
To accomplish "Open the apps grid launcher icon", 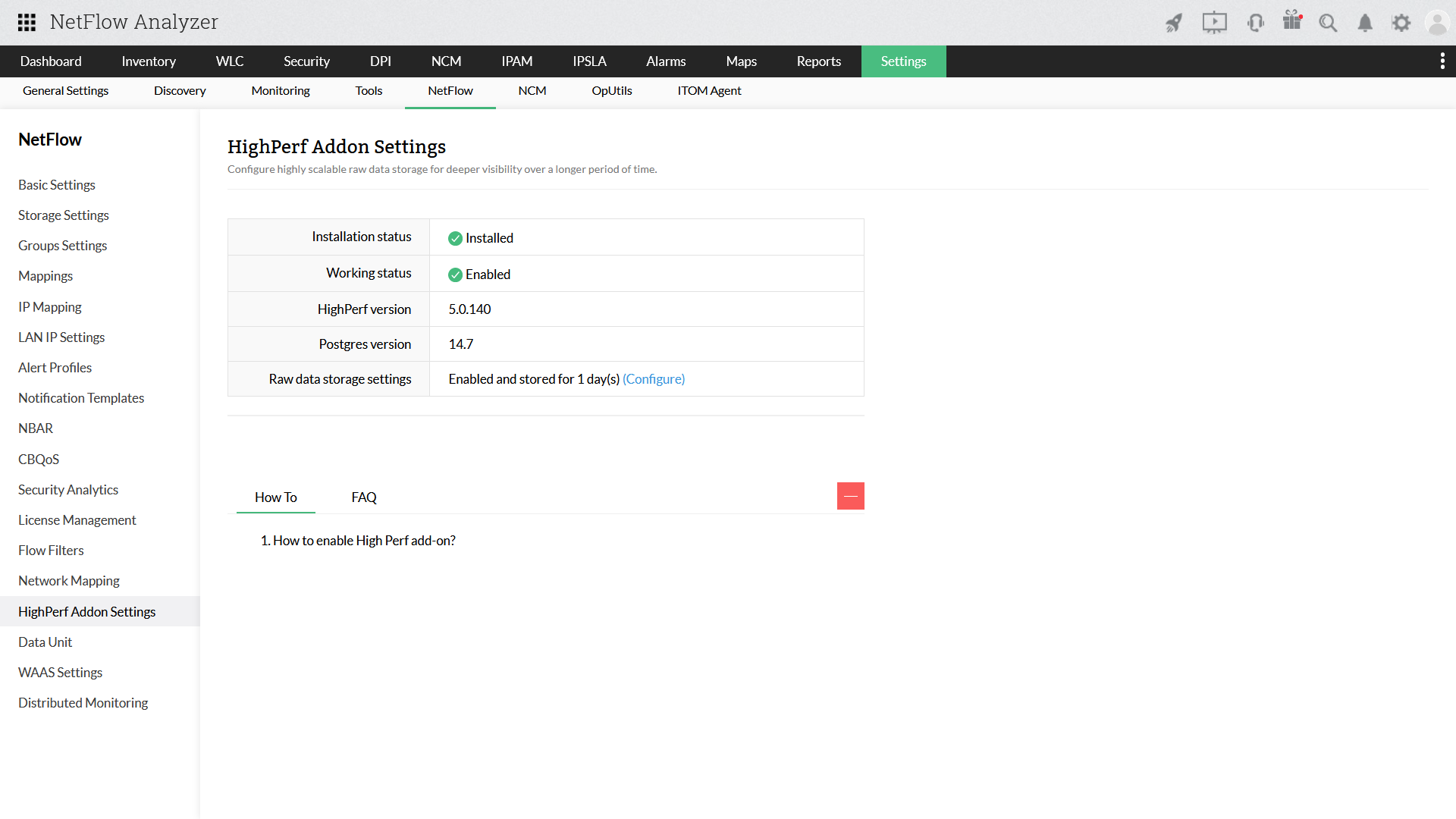I will click(x=27, y=22).
